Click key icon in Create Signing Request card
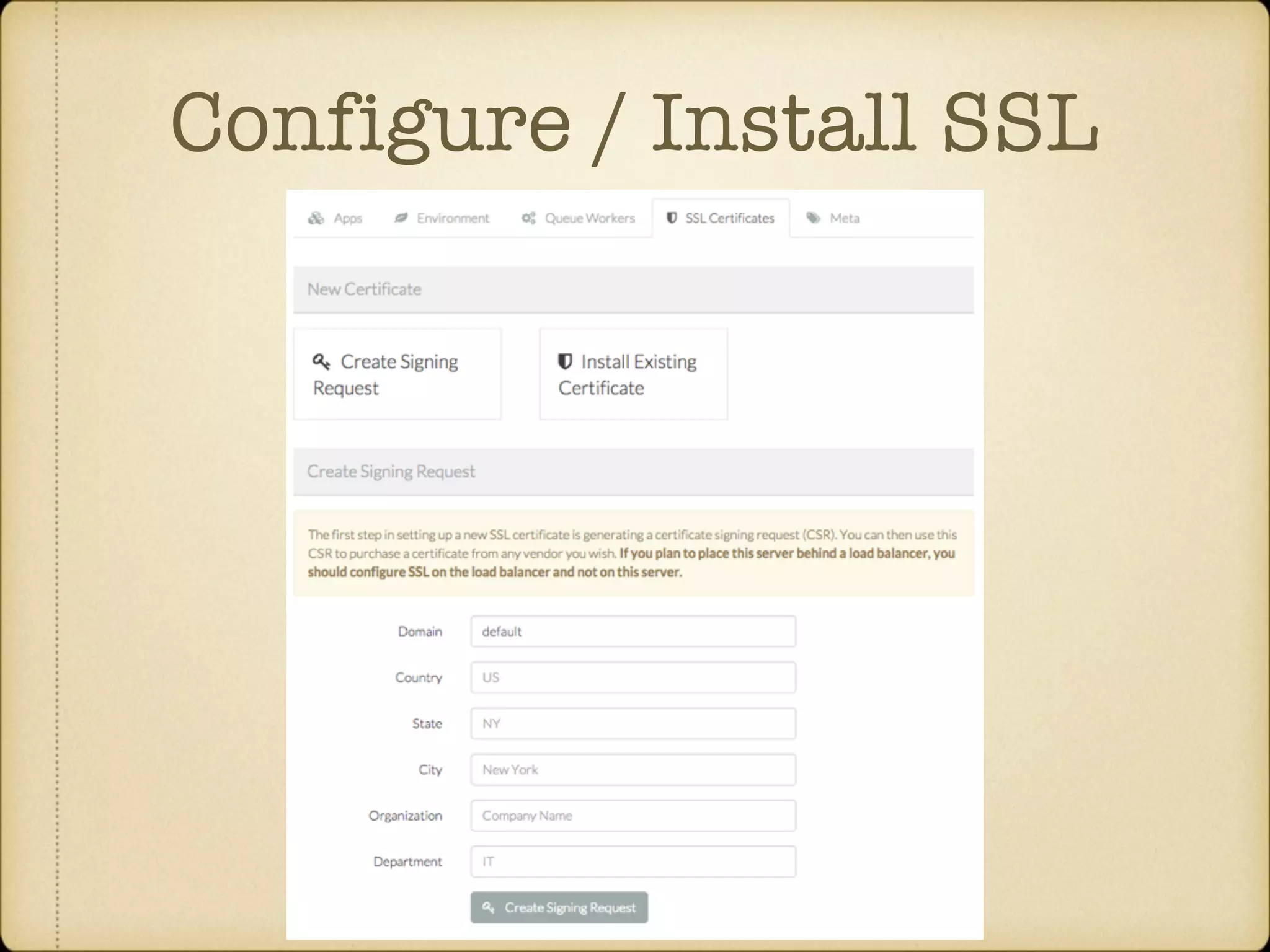 pos(321,361)
